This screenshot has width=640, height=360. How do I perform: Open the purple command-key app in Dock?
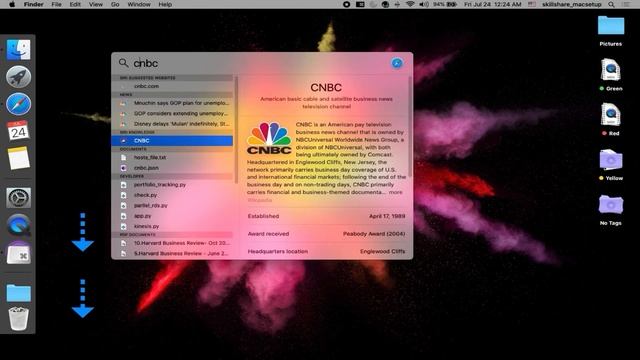click(18, 253)
